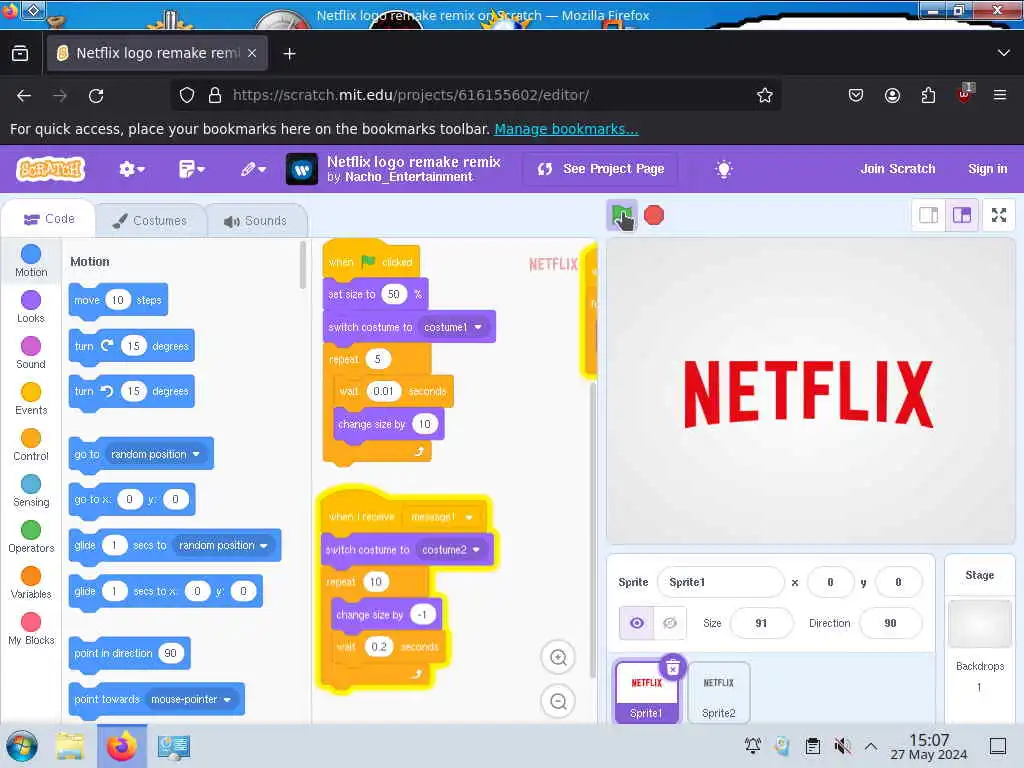Click the green flag to run the project
The image size is (1024, 768).
click(x=621, y=215)
